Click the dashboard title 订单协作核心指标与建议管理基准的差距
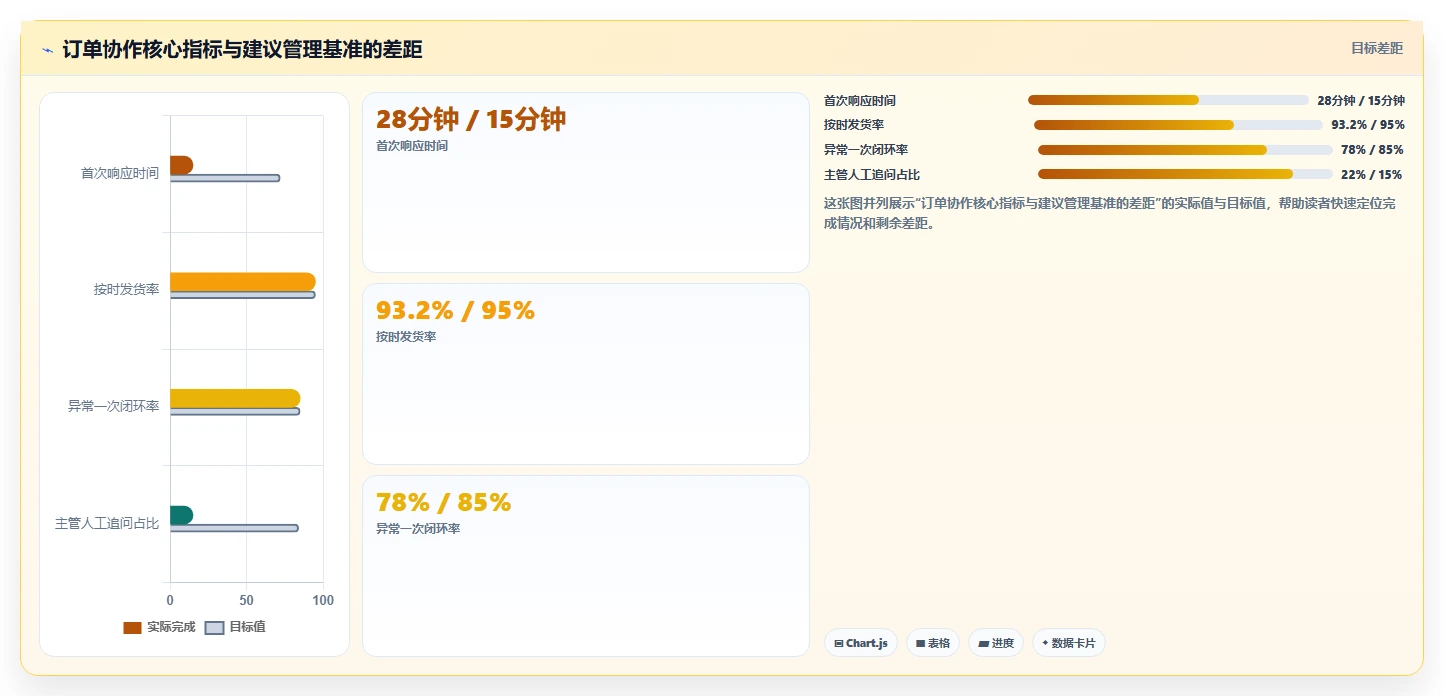This screenshot has width=1444, height=696. (242, 49)
